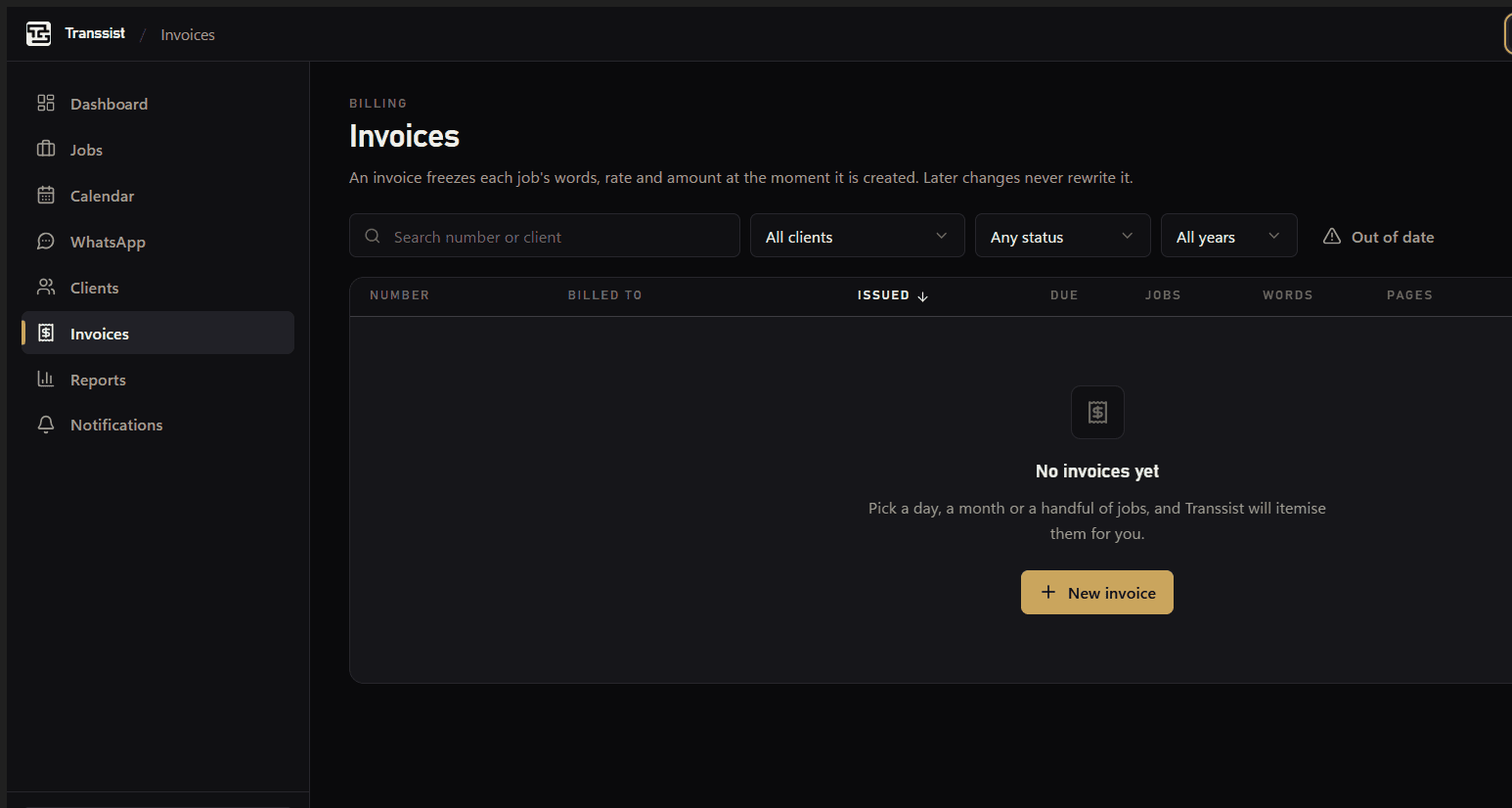Screen dimensions: 1512x808
Task: Sort by the Jobs column header
Action: pyautogui.click(x=1163, y=294)
